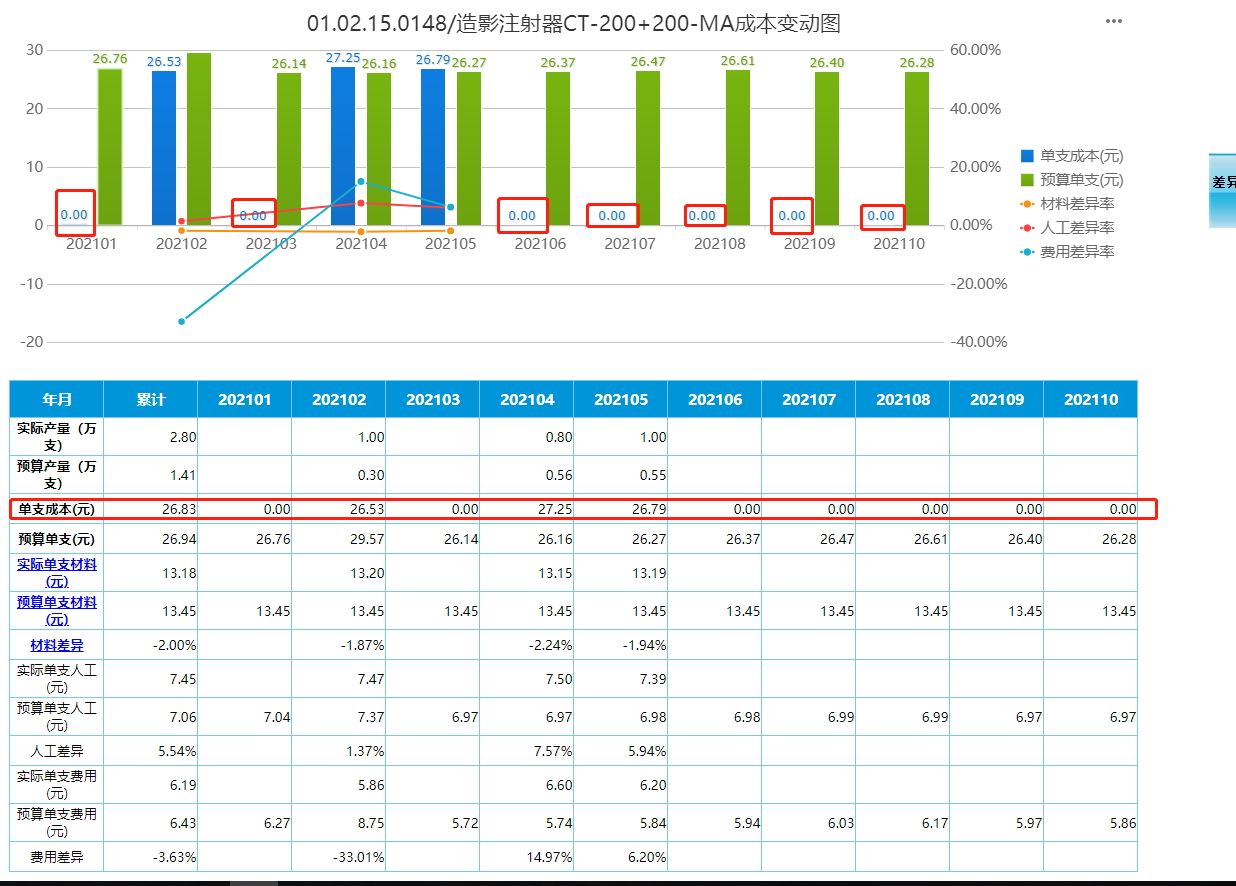Select the 202104 table column header

[x=527, y=399]
